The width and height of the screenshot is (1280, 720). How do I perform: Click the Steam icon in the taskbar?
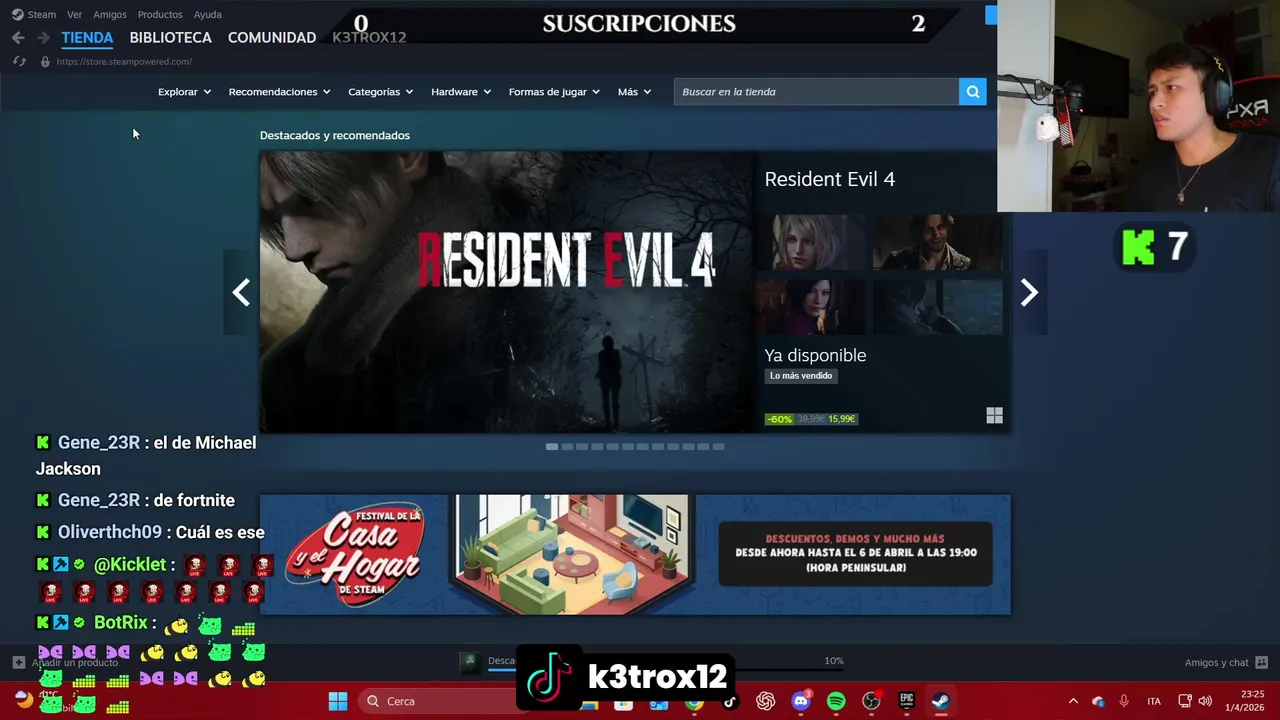pyautogui.click(x=941, y=702)
